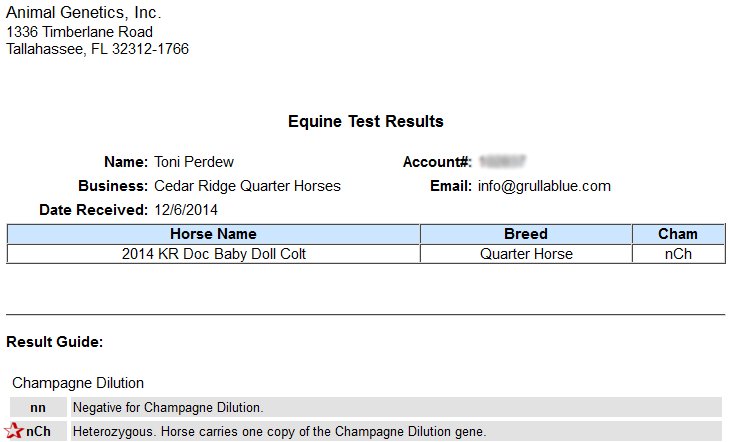Image resolution: width=730 pixels, height=442 pixels.
Task: Click the Cham column header
Action: point(678,234)
